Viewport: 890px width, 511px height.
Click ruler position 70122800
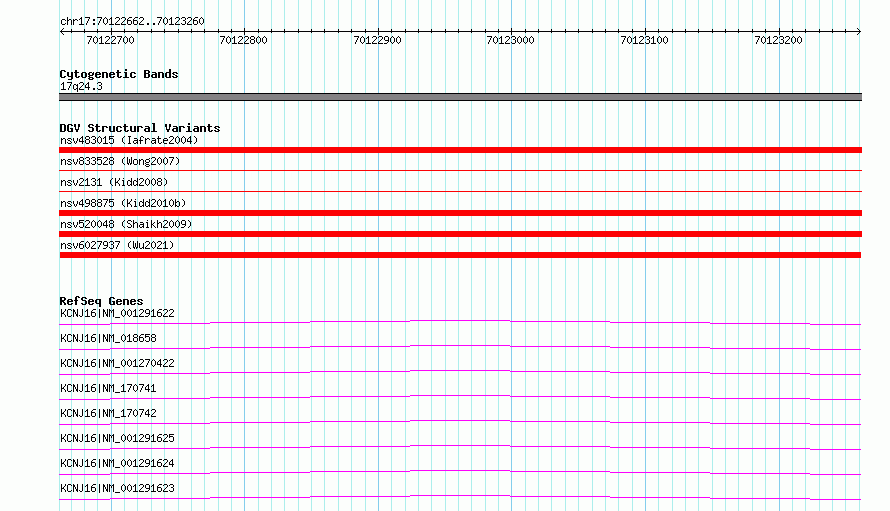[244, 40]
